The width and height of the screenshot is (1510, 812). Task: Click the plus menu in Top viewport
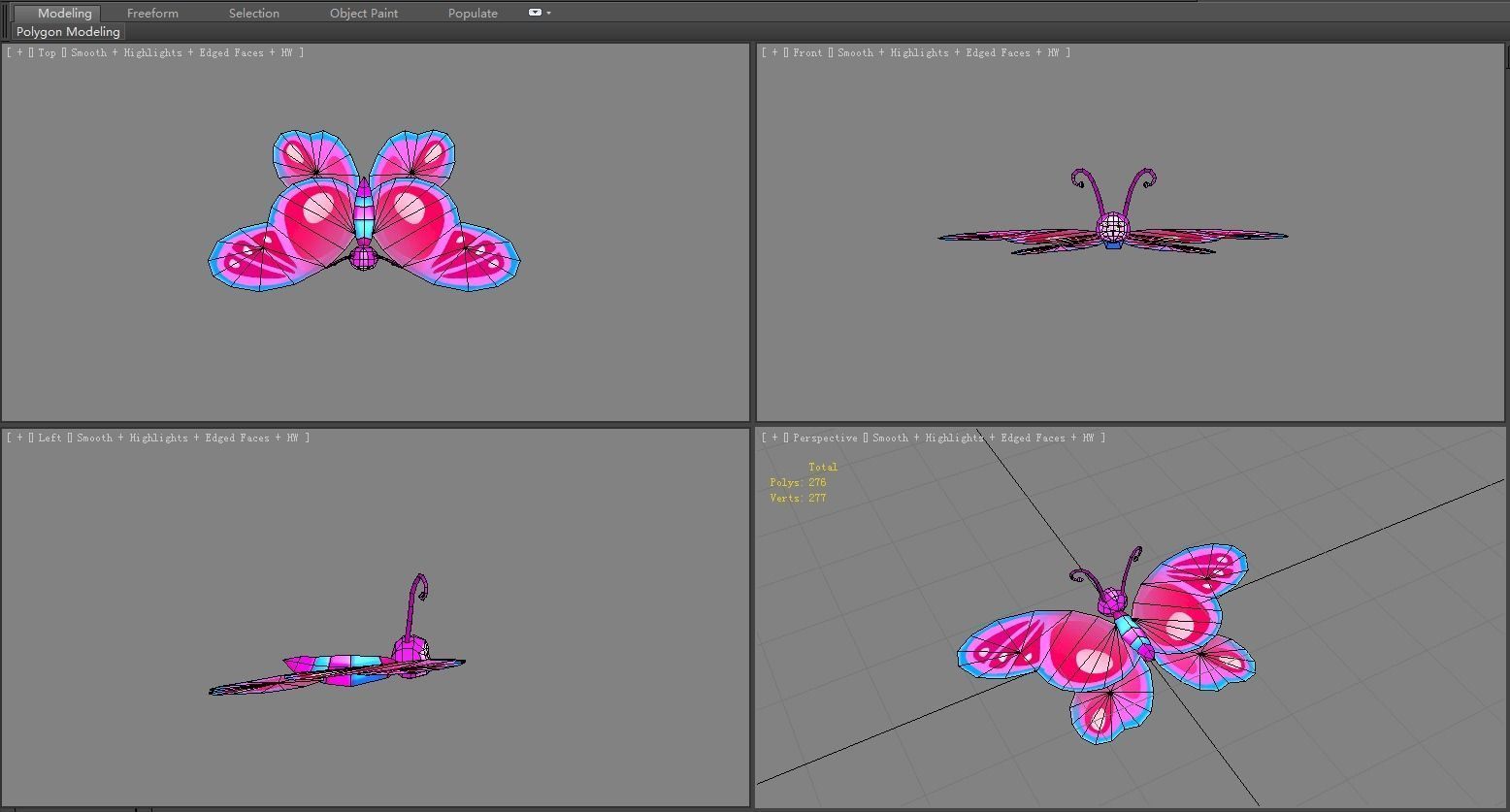tap(20, 53)
